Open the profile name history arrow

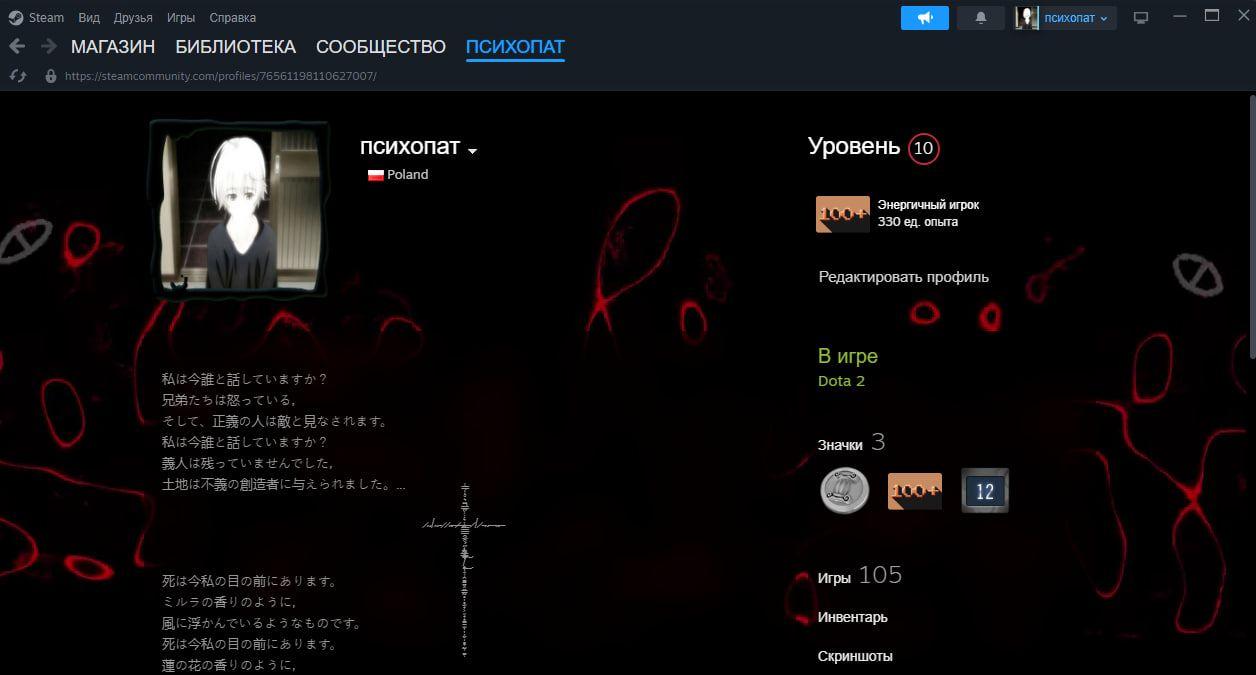473,151
